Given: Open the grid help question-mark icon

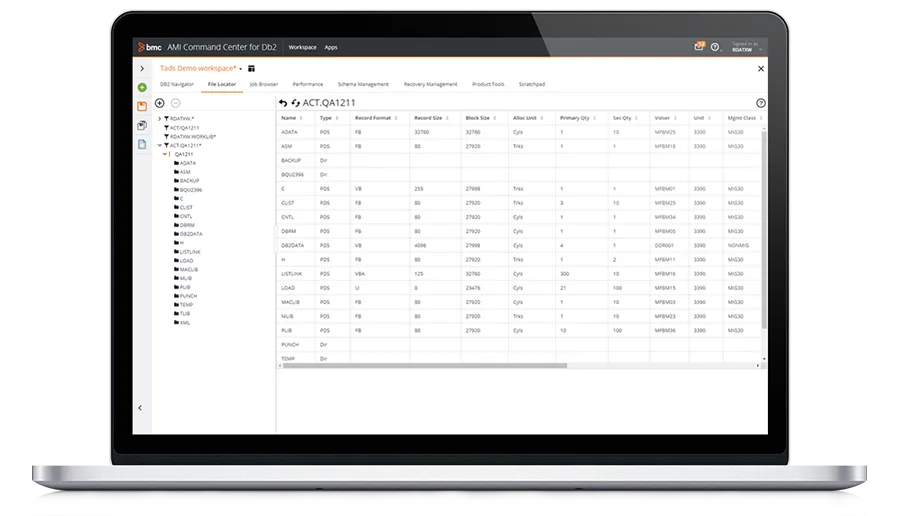Looking at the screenshot, I should click(761, 103).
